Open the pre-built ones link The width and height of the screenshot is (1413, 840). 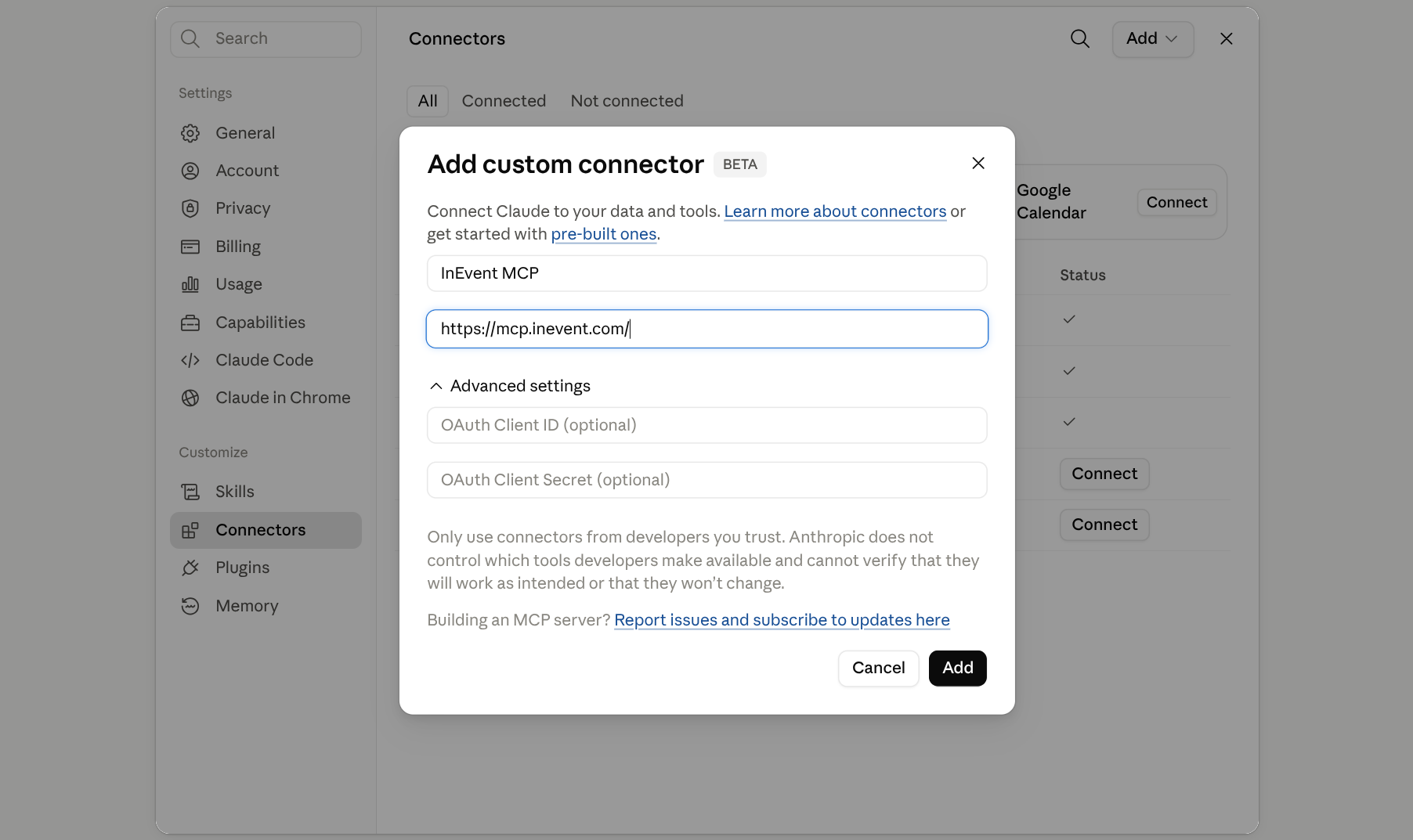pos(603,234)
